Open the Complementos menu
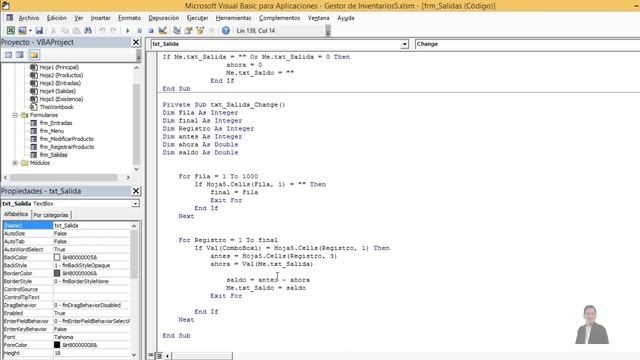640x360 pixels. click(279, 18)
